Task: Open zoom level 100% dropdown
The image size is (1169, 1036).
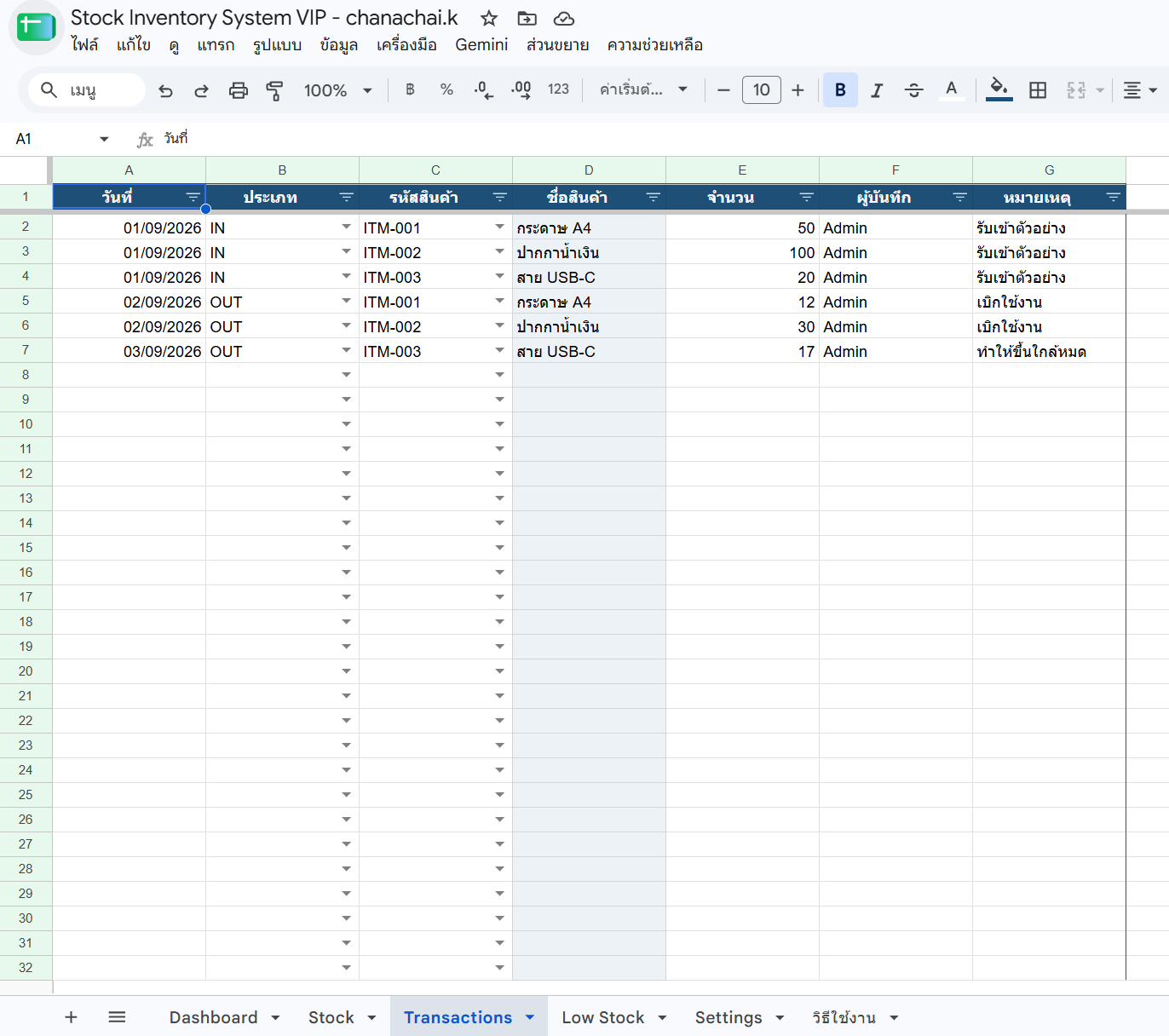Action: pos(338,90)
